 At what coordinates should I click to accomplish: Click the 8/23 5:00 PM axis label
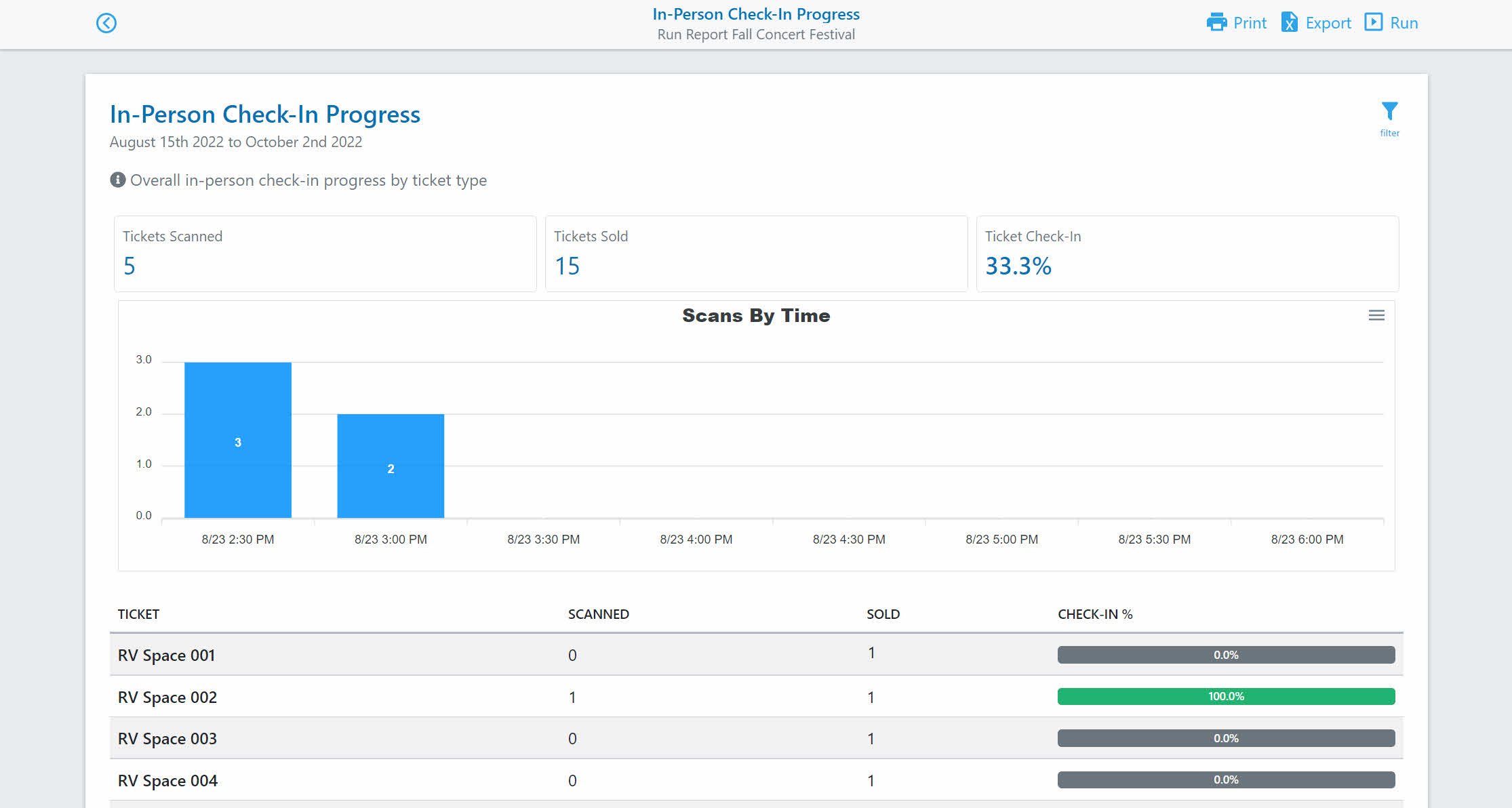1001,540
